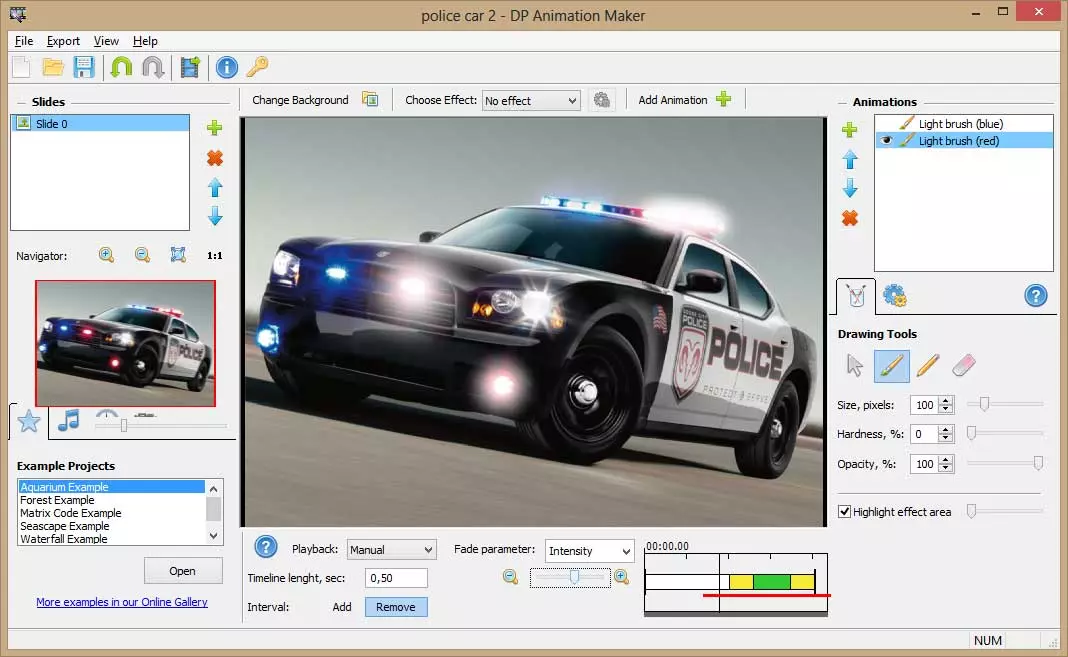Adjust the timeline zoom slider
1068x657 pixels.
coord(575,577)
